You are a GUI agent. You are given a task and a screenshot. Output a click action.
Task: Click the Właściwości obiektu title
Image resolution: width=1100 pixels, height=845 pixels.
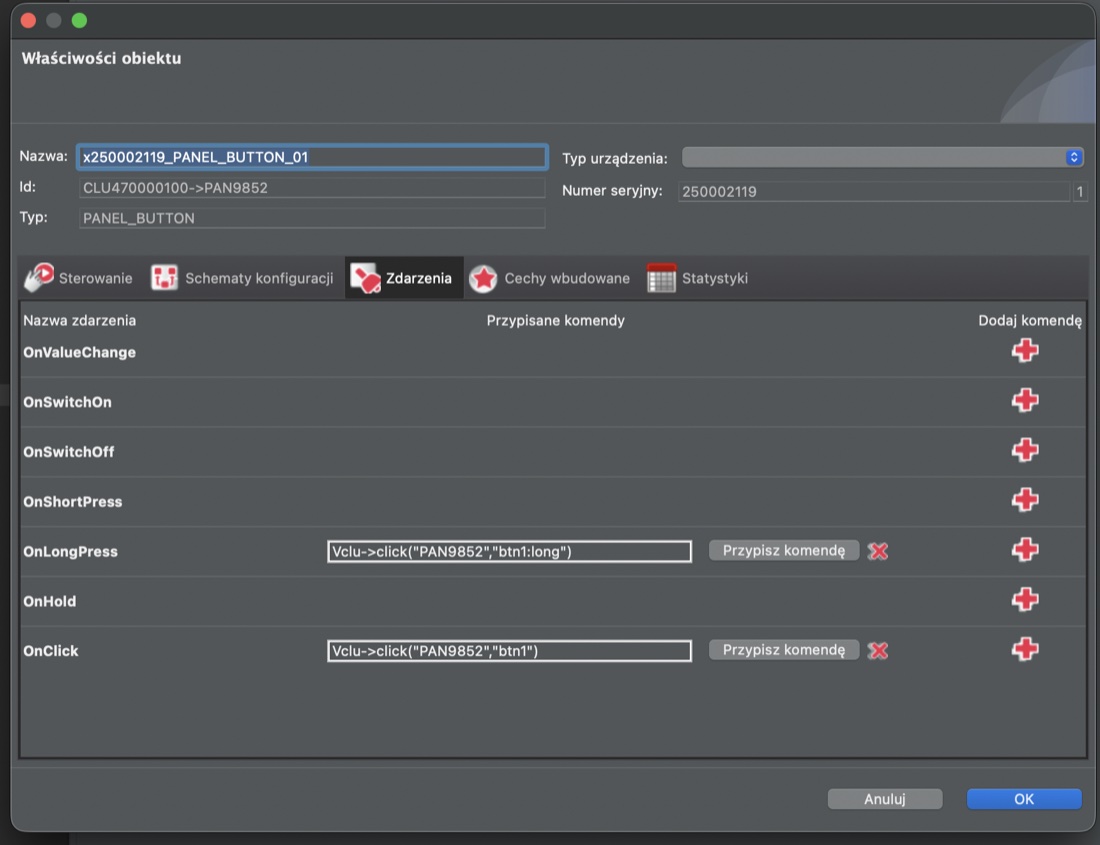pyautogui.click(x=101, y=58)
